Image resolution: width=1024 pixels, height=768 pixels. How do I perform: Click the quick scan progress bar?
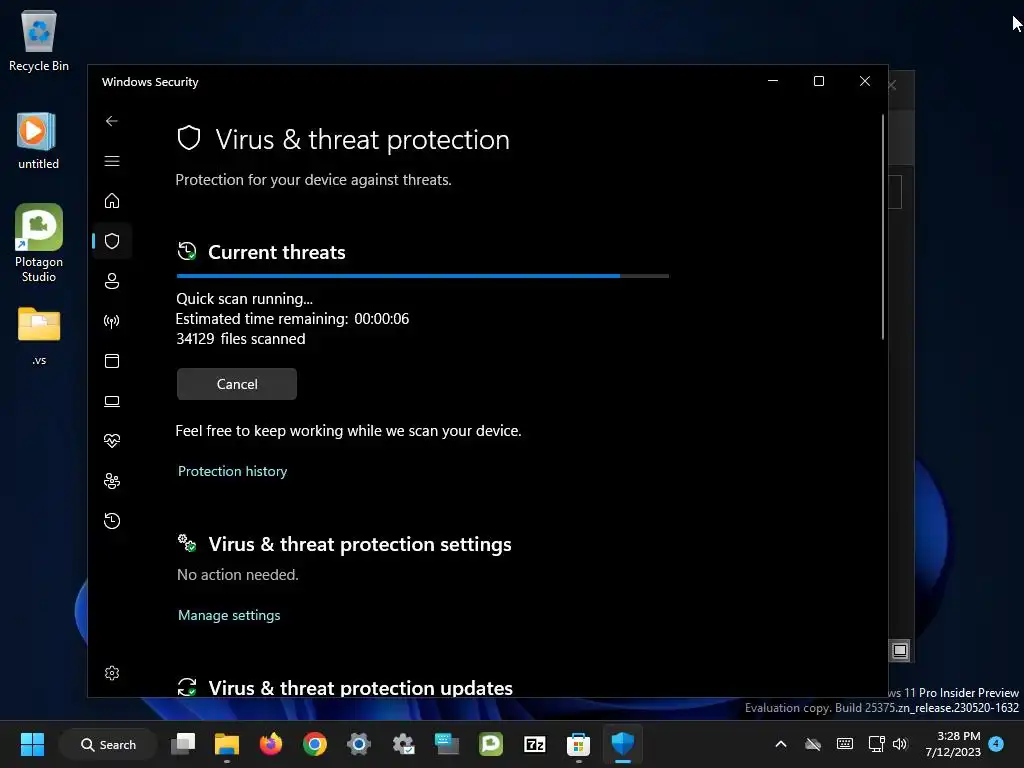pos(423,276)
